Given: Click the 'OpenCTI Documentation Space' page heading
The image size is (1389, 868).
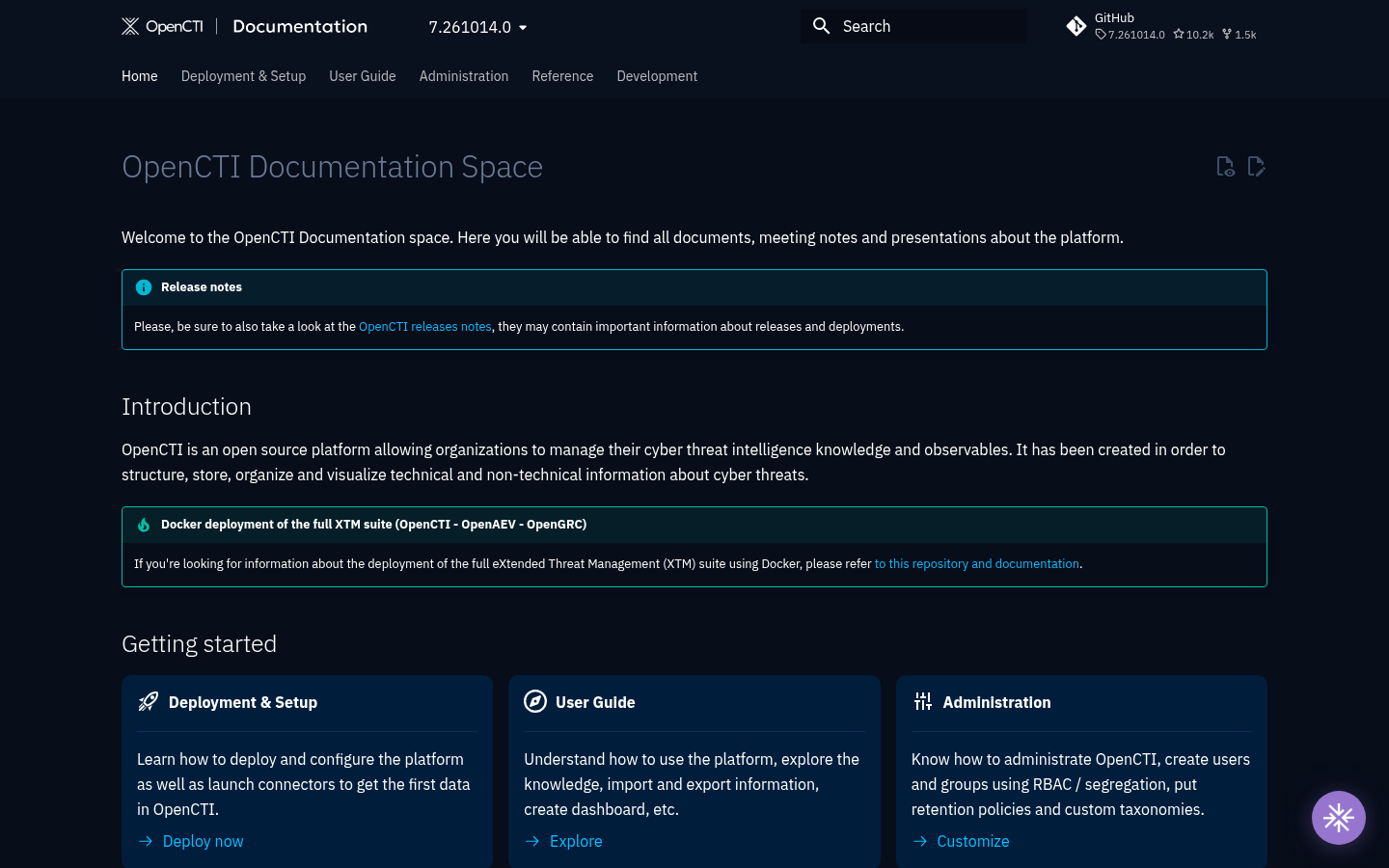Looking at the screenshot, I should pos(332,167).
